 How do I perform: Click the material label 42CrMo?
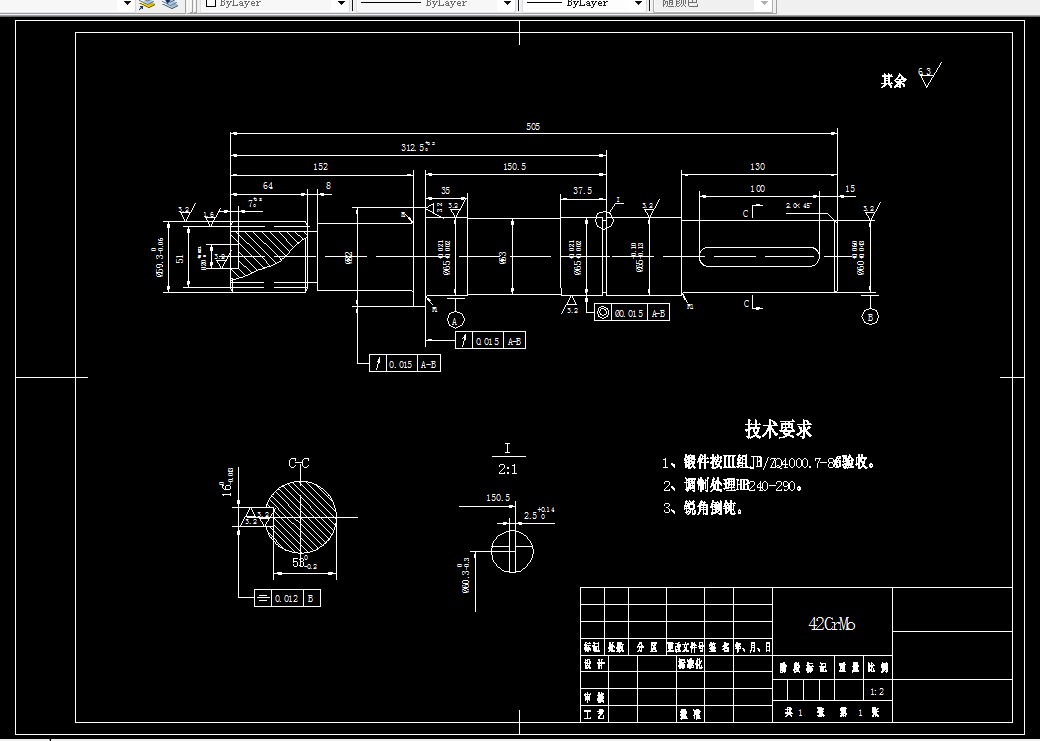832,624
